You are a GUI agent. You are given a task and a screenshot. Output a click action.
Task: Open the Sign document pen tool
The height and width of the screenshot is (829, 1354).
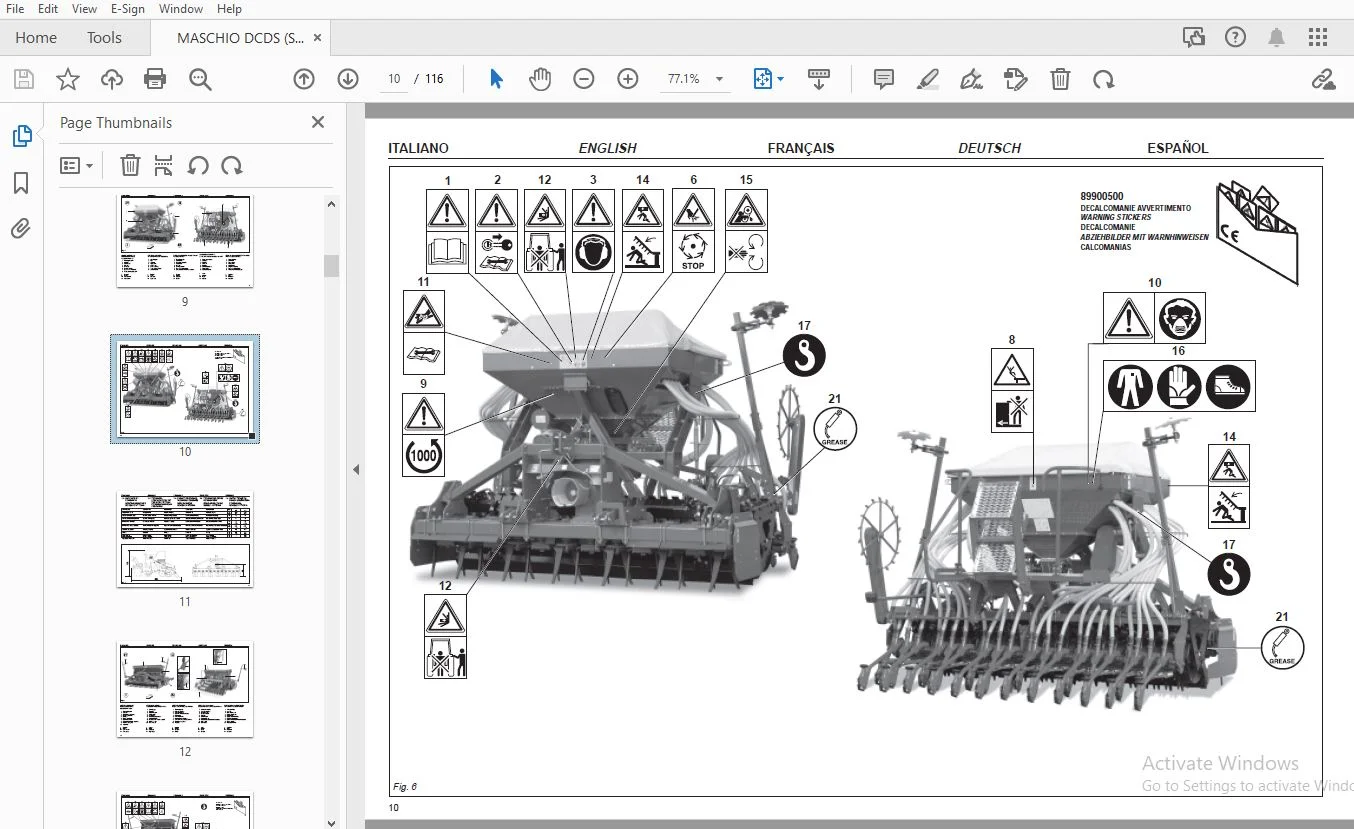point(971,79)
